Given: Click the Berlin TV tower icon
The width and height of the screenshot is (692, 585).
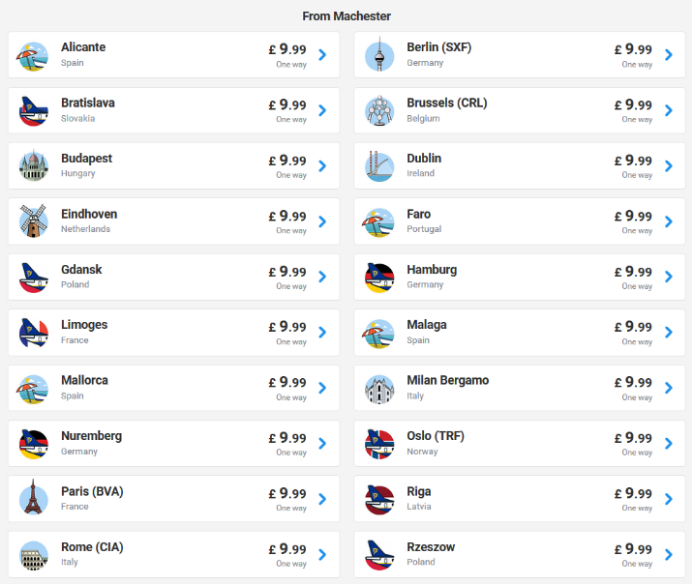Looking at the screenshot, I should [x=379, y=55].
